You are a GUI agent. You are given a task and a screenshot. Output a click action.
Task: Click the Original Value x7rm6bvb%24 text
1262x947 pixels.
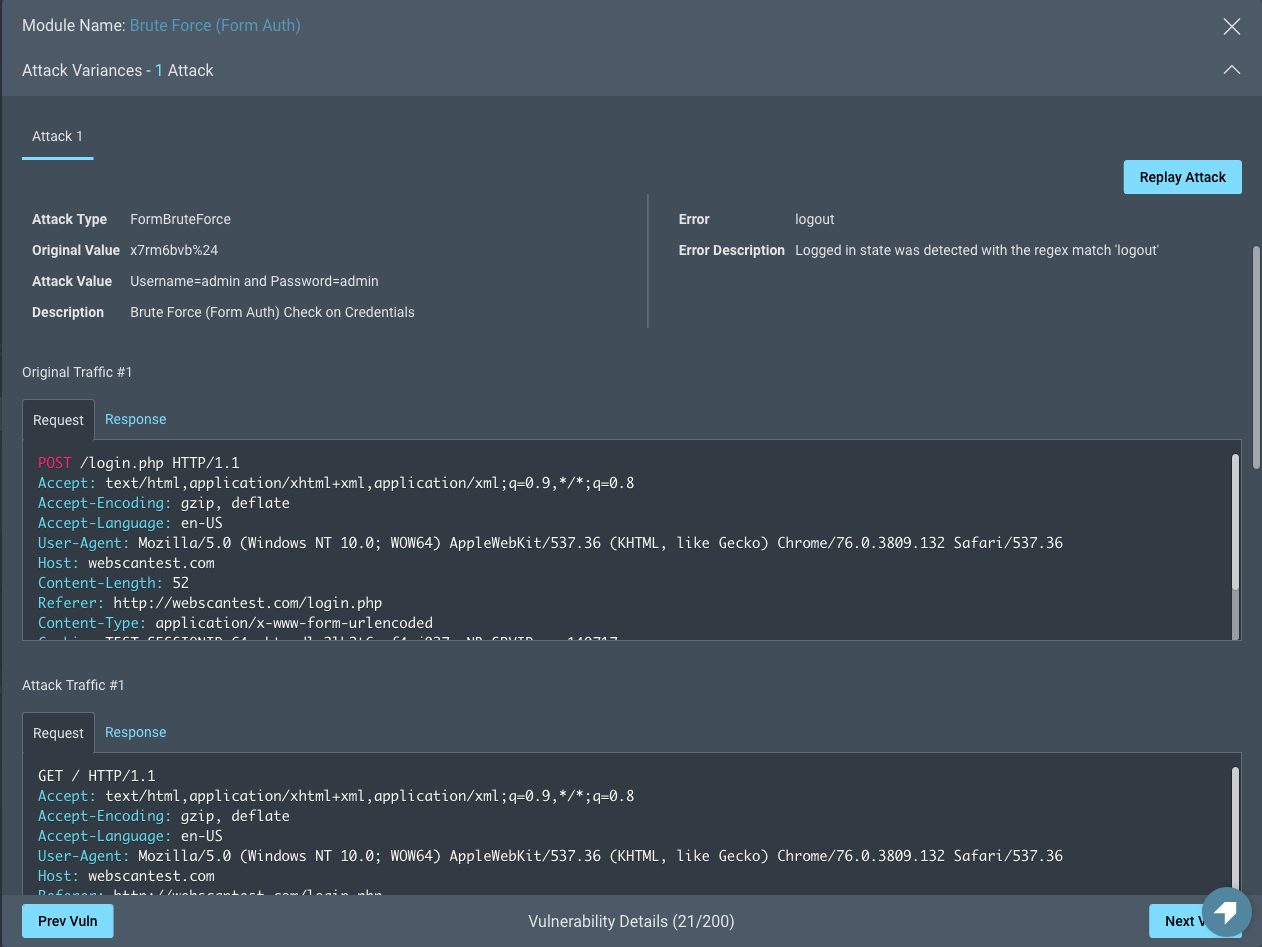coord(174,250)
